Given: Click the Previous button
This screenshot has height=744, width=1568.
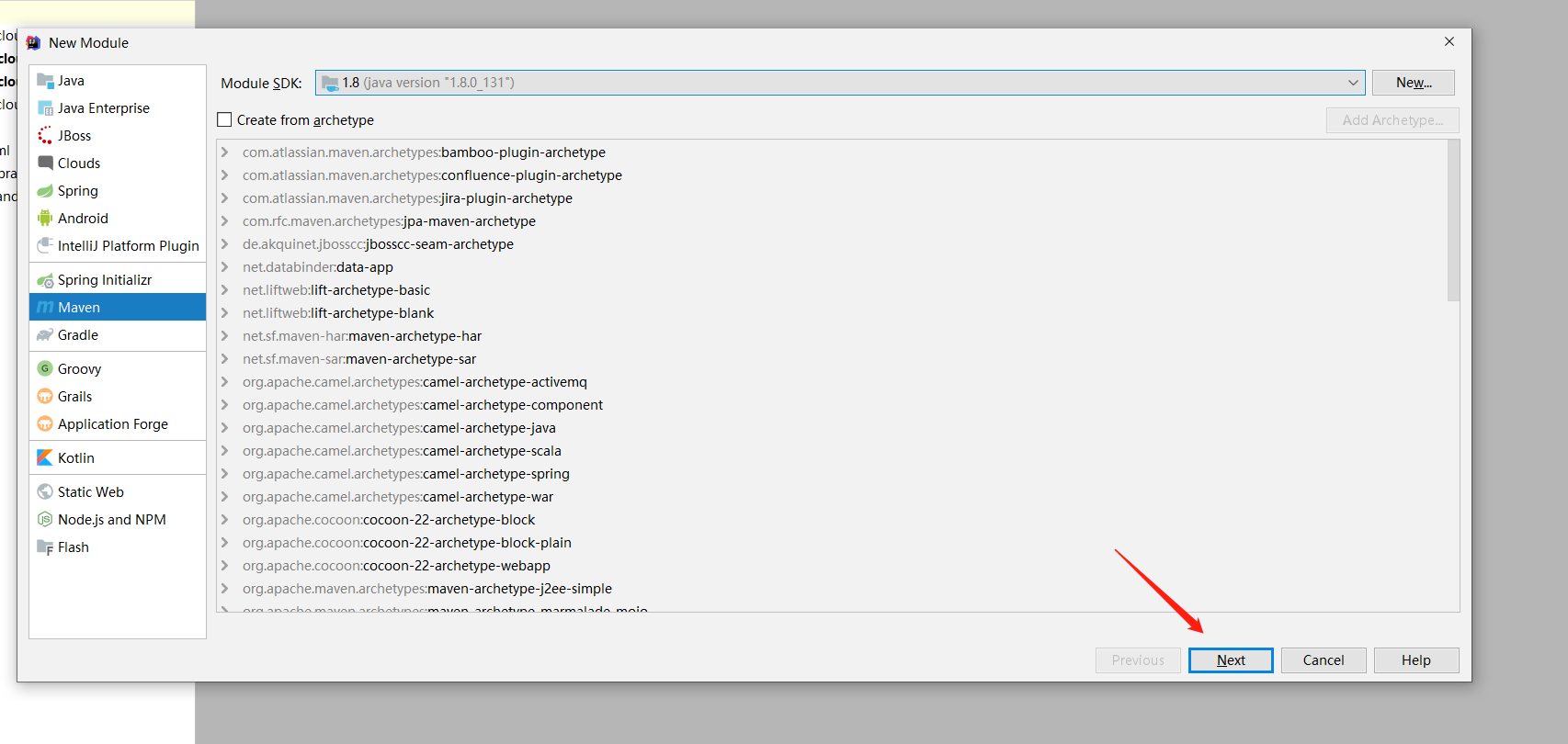Looking at the screenshot, I should tap(1138, 660).
